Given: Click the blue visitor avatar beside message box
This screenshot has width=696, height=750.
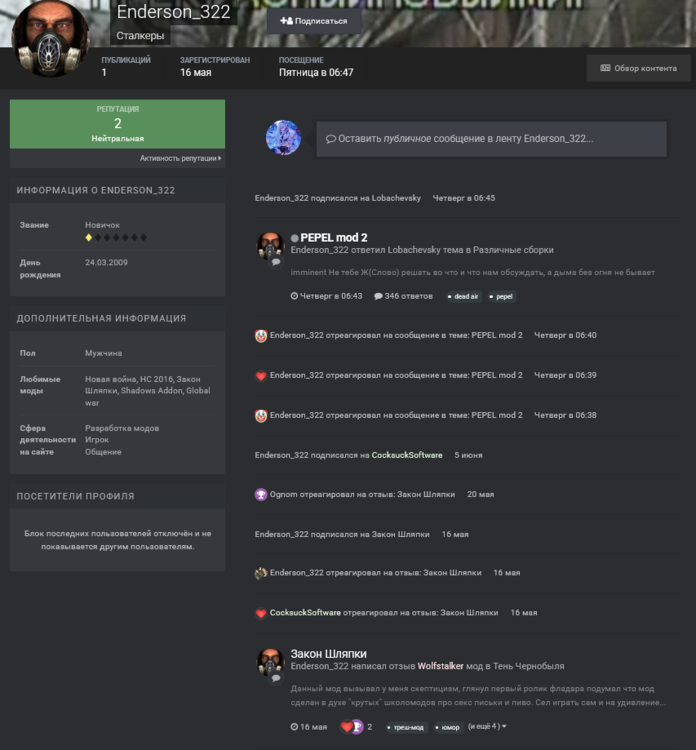Looking at the screenshot, I should tap(284, 138).
